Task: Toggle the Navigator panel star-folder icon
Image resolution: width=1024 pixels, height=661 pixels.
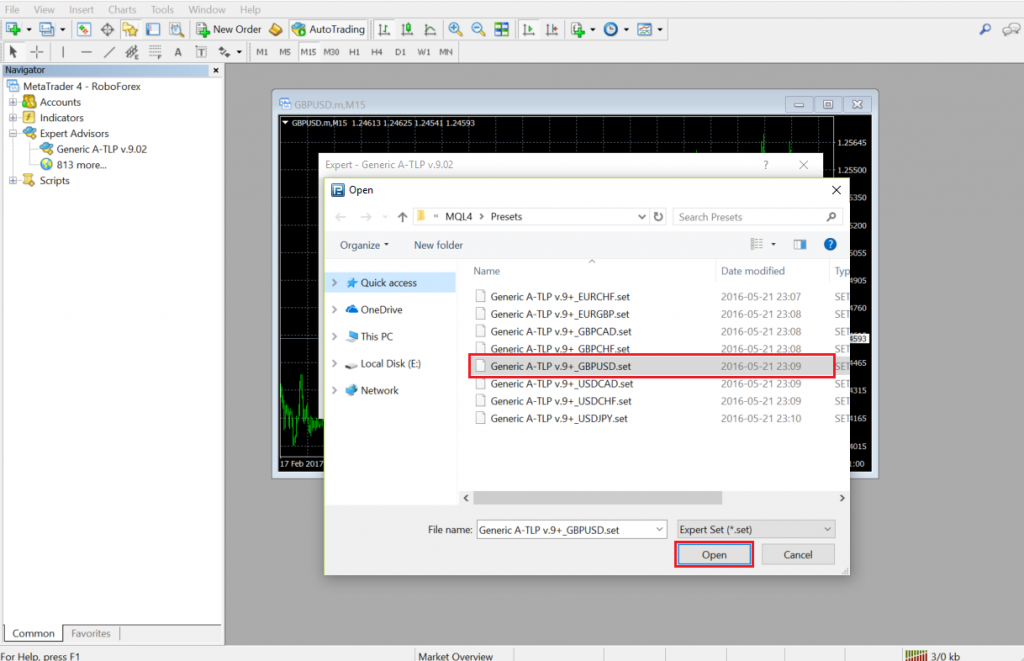Action: (x=130, y=29)
